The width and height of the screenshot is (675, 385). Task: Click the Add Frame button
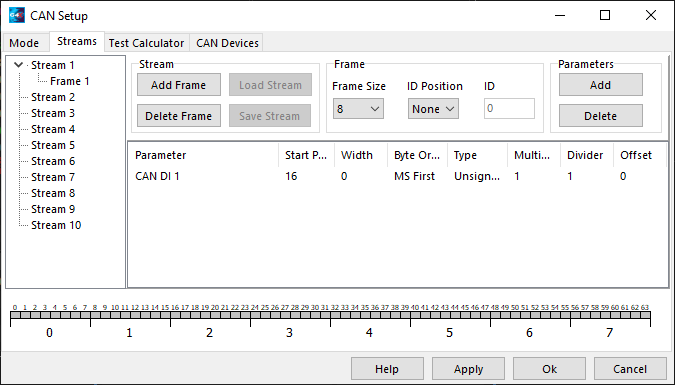[x=179, y=85]
